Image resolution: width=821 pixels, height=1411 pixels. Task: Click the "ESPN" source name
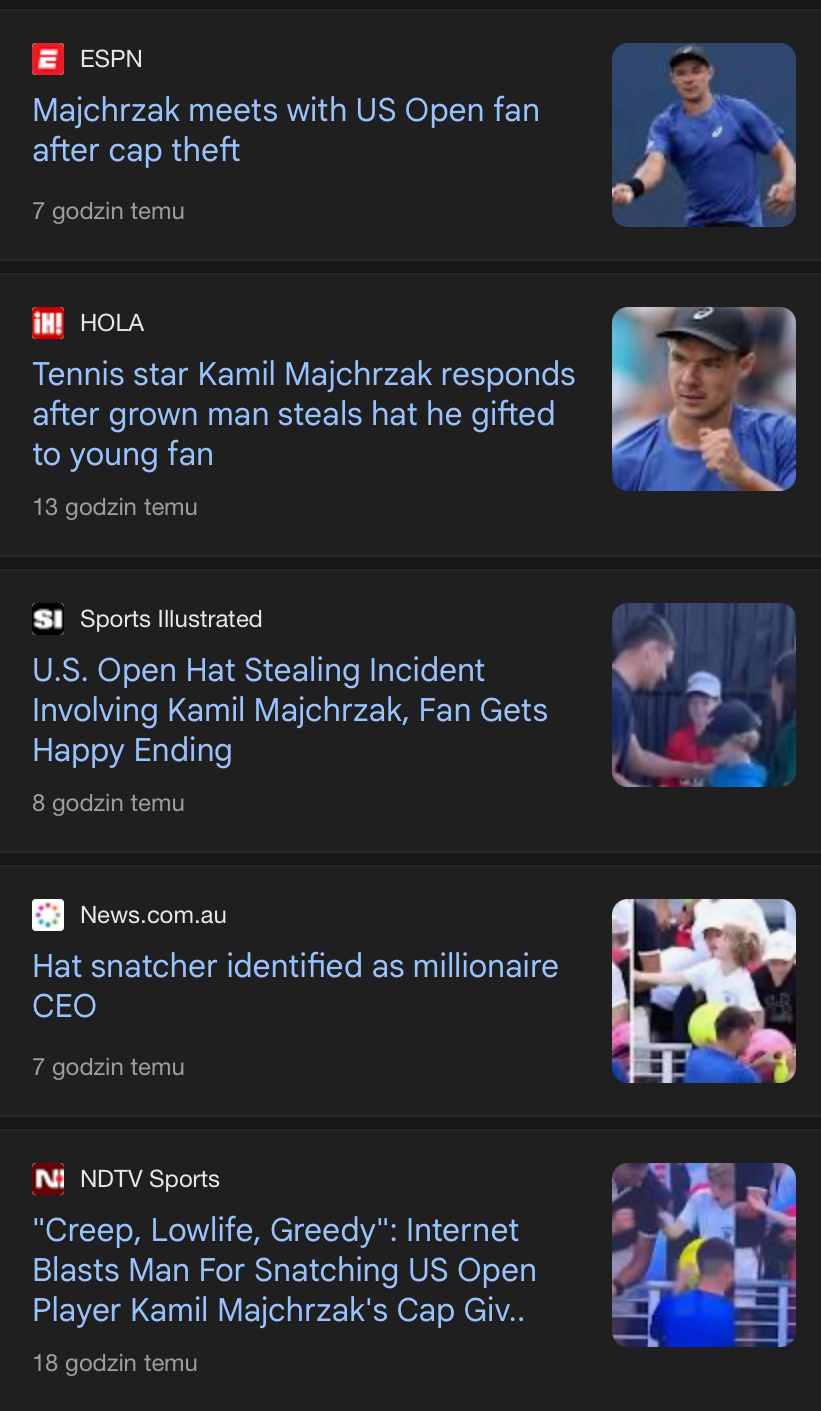coord(111,59)
